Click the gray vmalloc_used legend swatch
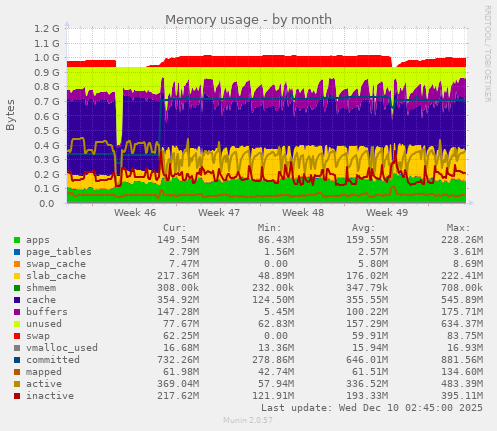The width and height of the screenshot is (497, 431). 17,348
